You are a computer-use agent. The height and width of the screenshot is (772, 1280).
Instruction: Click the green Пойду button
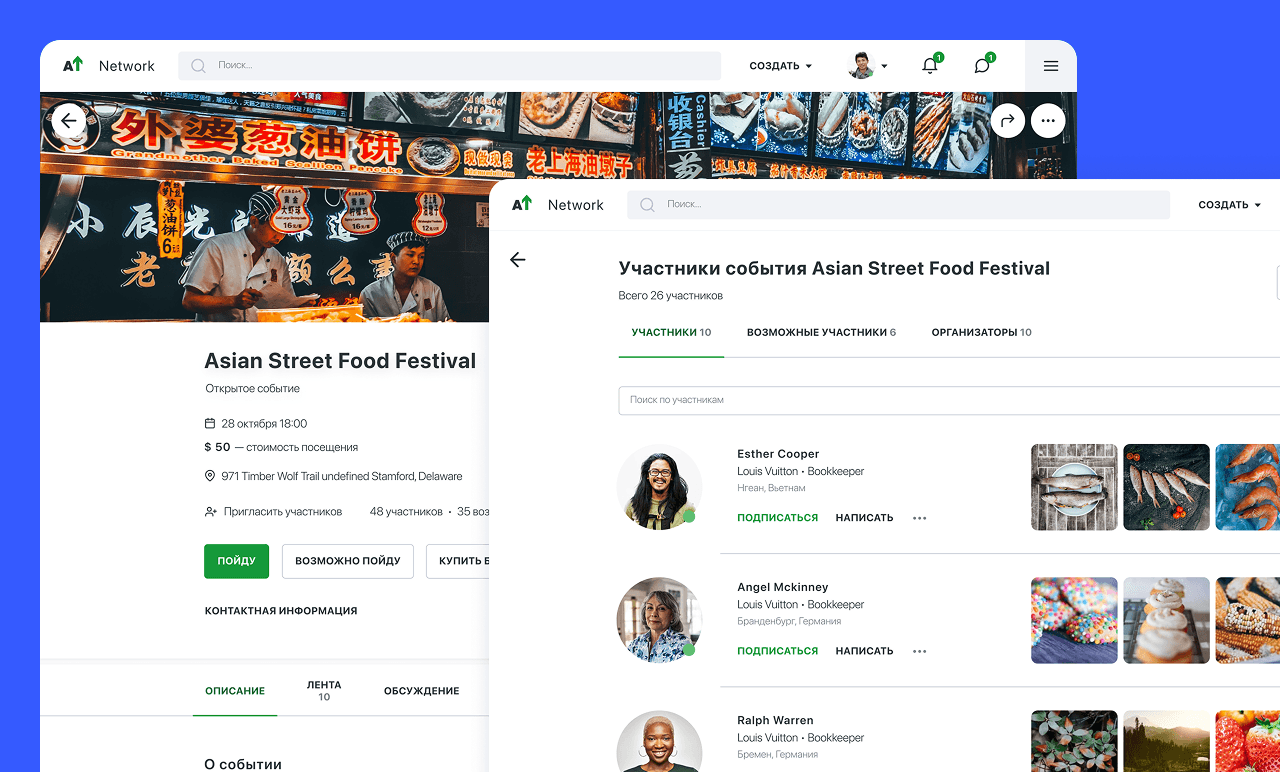pos(237,561)
